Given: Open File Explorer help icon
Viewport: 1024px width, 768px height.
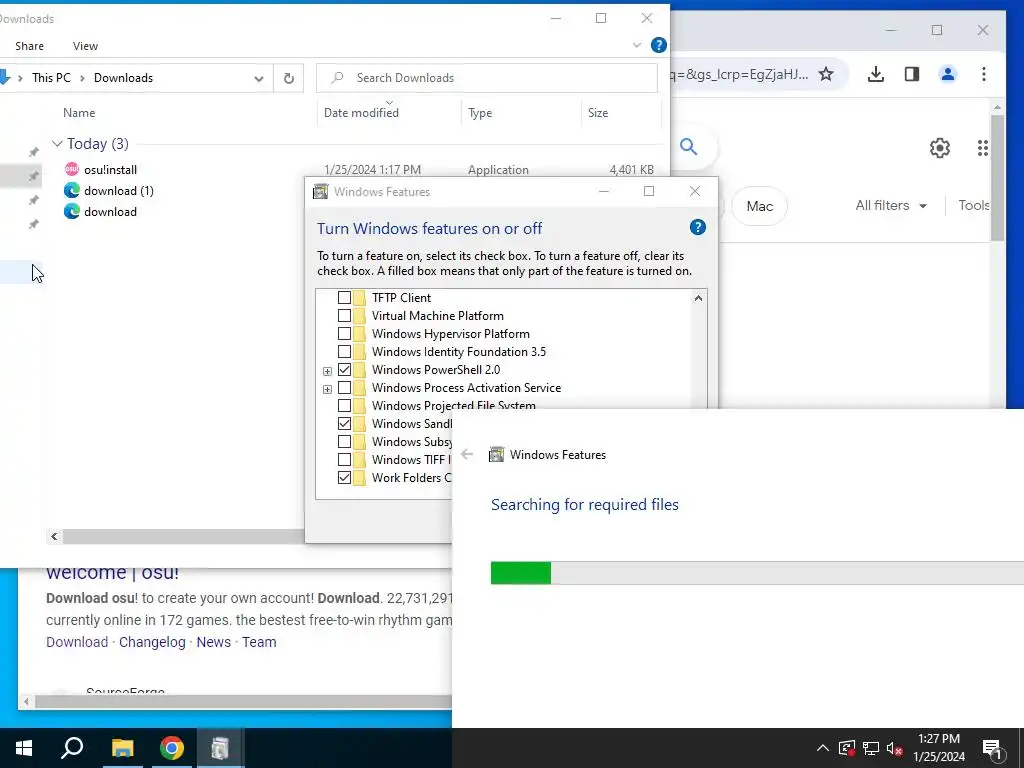Looking at the screenshot, I should (658, 45).
